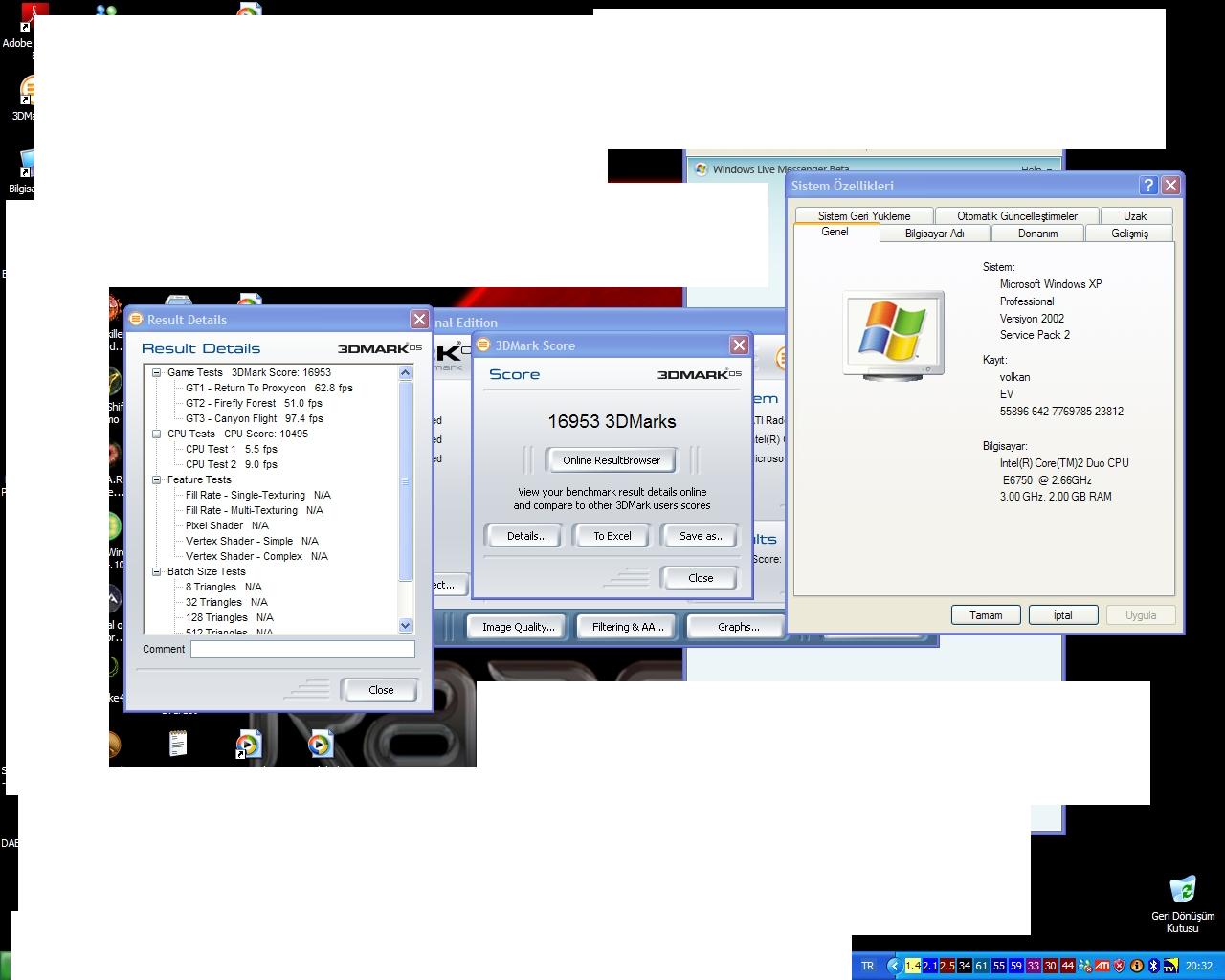
Task: Click yellow 1.4 tray indicator
Action: click(x=912, y=966)
